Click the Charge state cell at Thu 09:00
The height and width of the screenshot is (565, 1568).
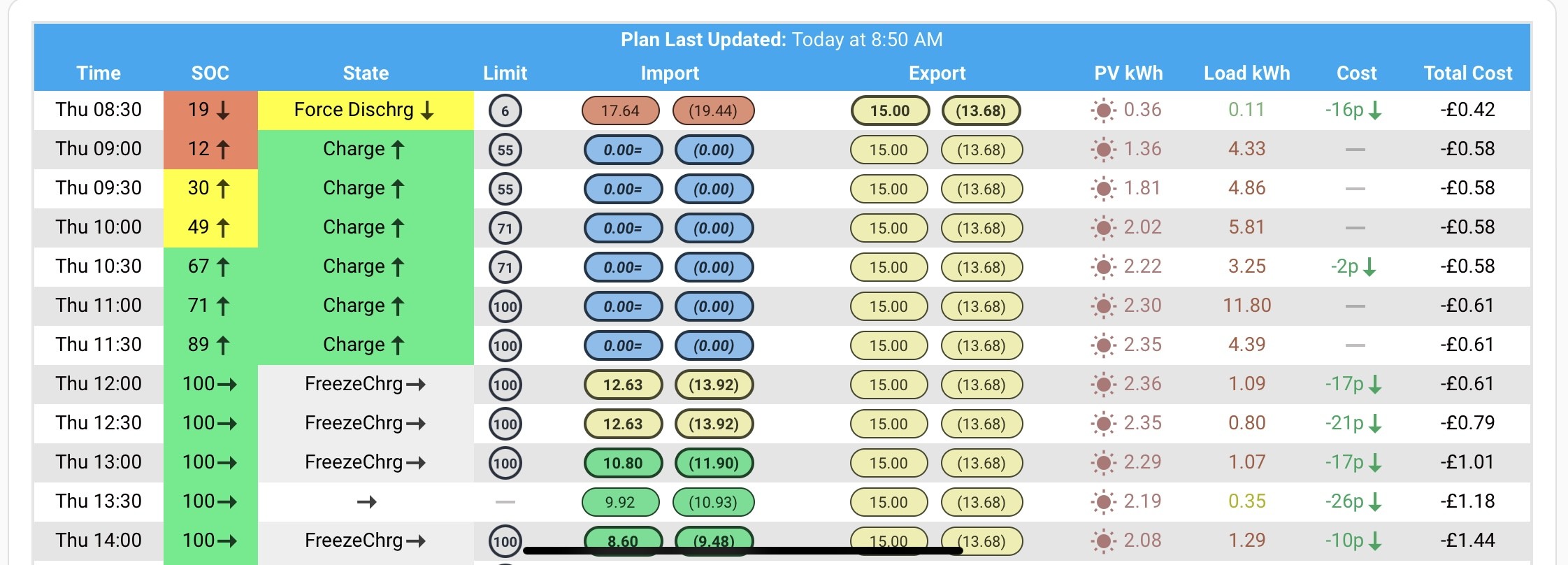click(366, 150)
